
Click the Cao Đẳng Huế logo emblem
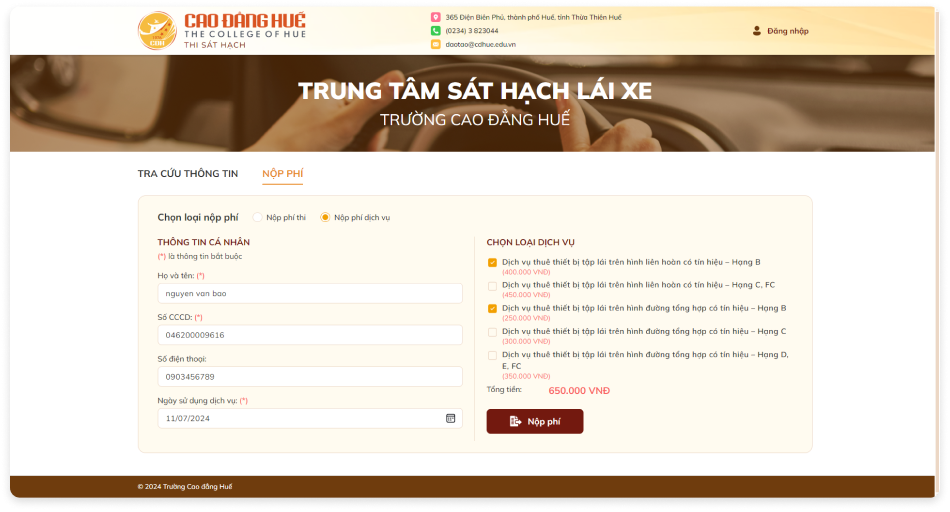157,30
